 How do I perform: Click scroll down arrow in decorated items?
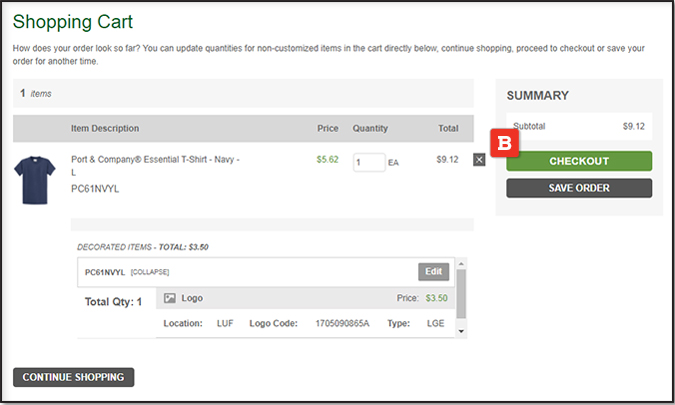point(461,330)
